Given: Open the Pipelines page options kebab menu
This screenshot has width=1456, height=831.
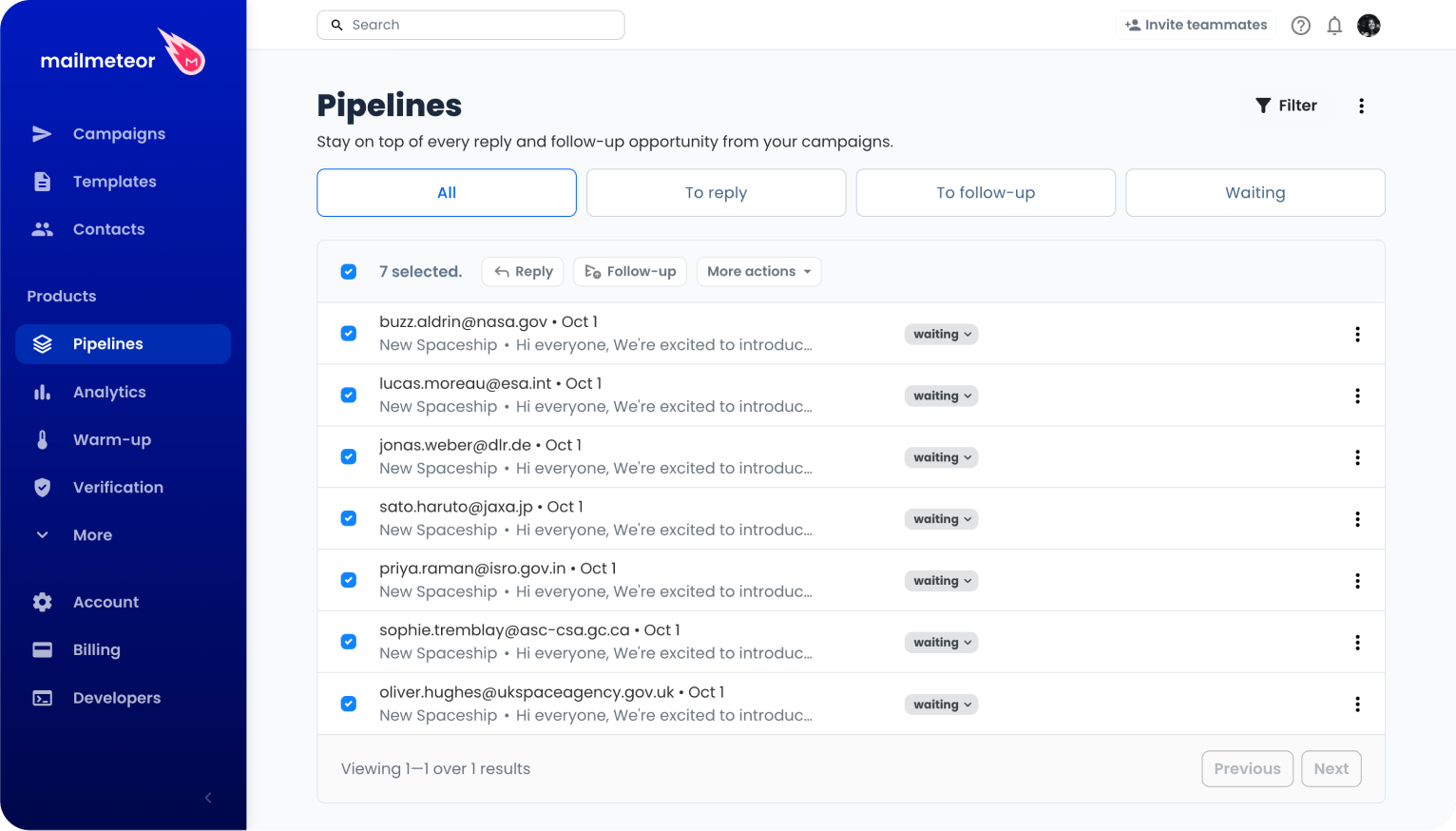Looking at the screenshot, I should pyautogui.click(x=1361, y=106).
